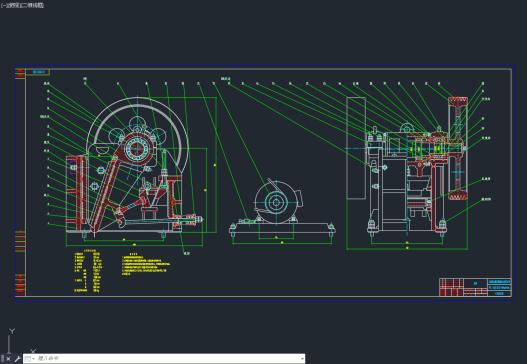Click the command line drag grip handle

(x=3, y=359)
